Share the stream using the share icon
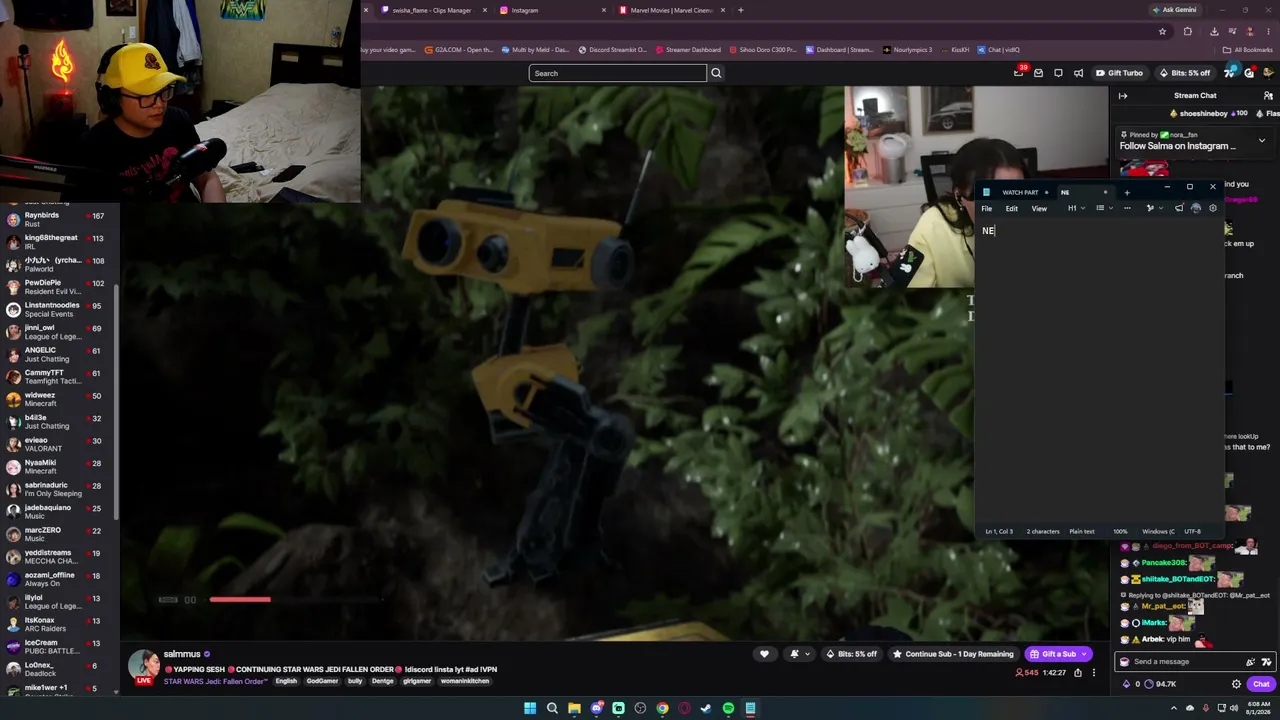This screenshot has height=720, width=1280. point(1077,673)
